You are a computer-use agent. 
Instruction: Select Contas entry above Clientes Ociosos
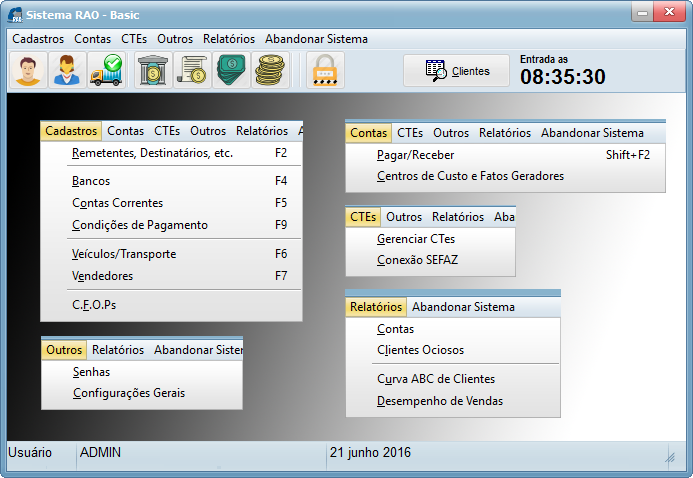point(453,329)
